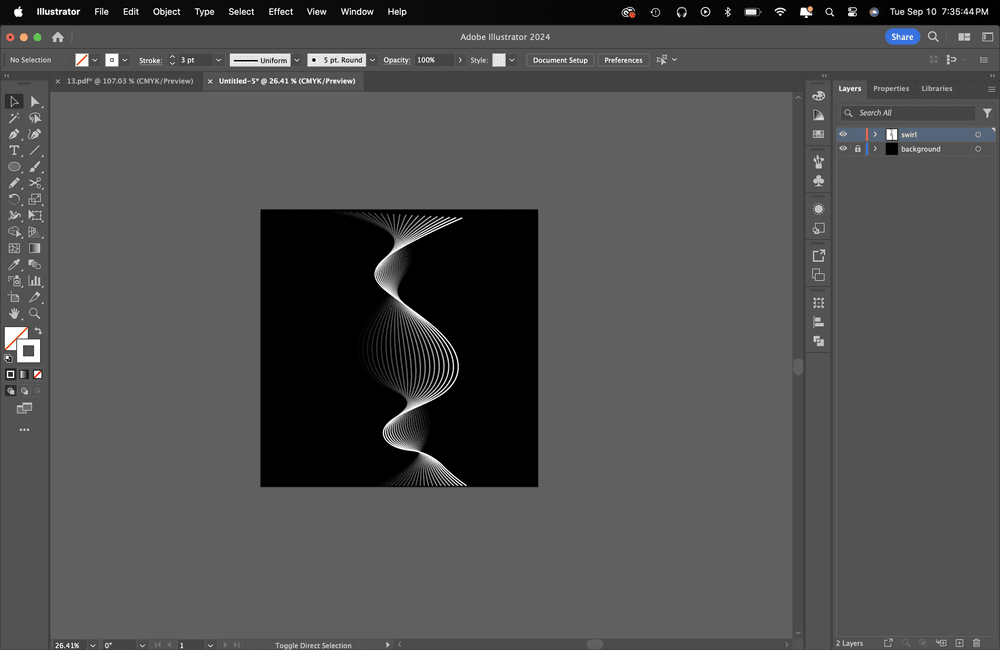1000x650 pixels.
Task: Pick the Lasso tool
Action: 35,118
